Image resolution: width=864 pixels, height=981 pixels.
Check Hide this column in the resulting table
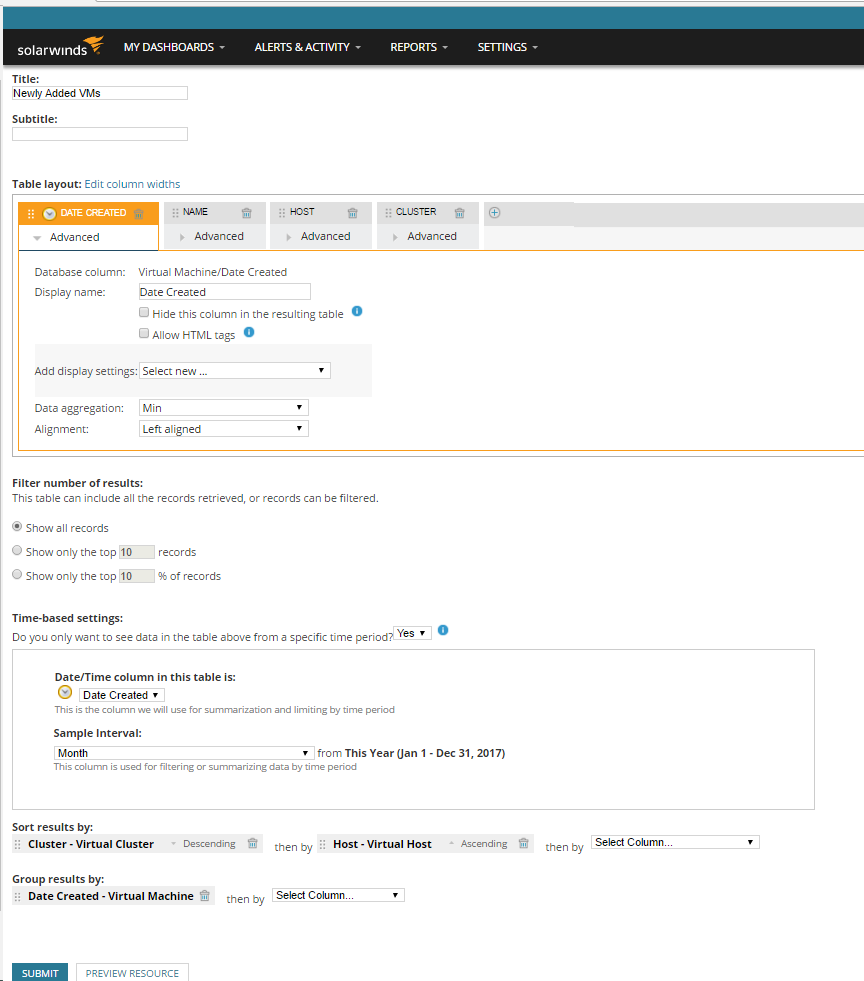pos(144,312)
